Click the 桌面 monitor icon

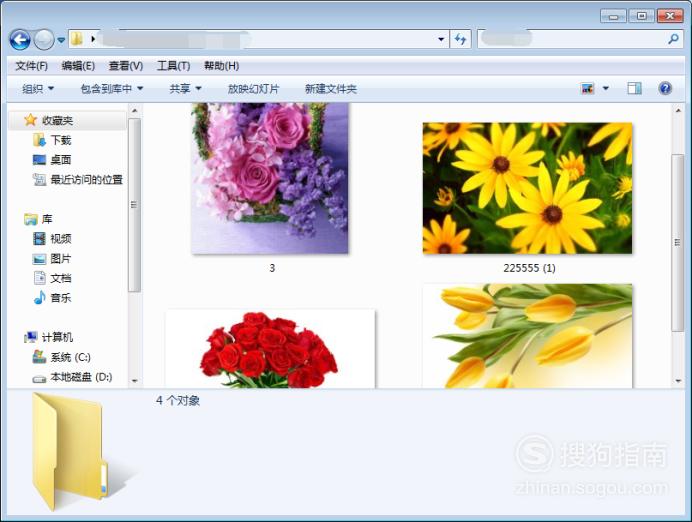39,160
